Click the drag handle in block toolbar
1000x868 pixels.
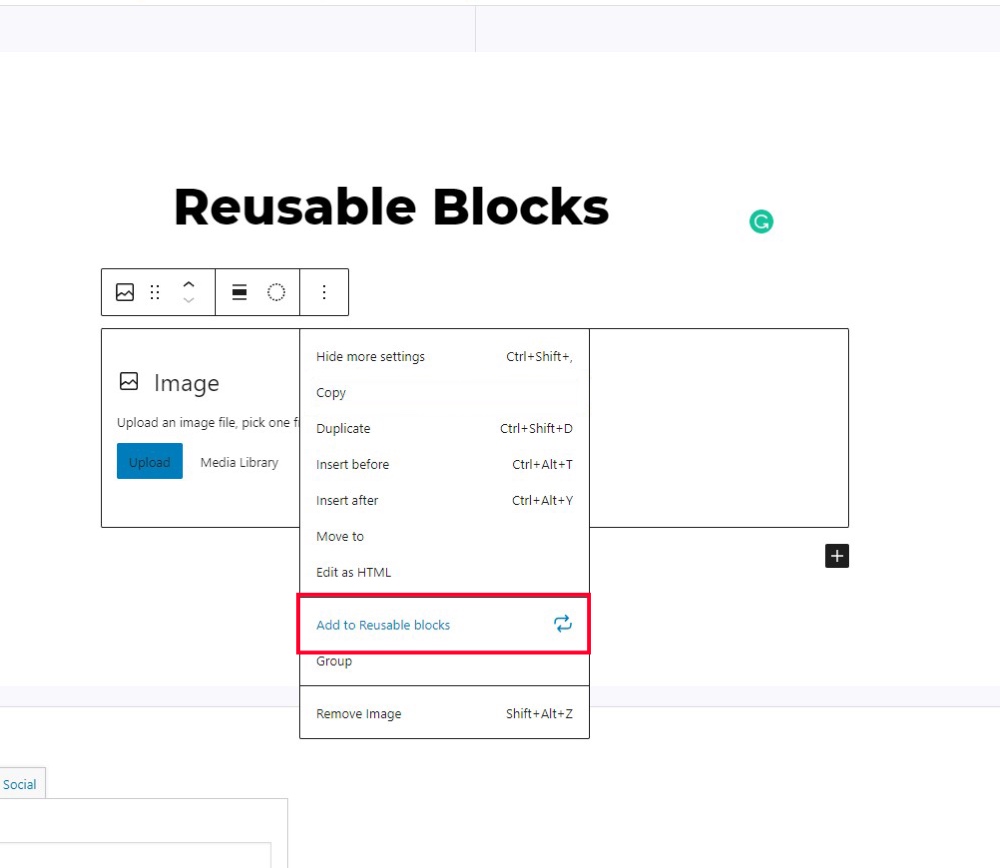point(155,292)
